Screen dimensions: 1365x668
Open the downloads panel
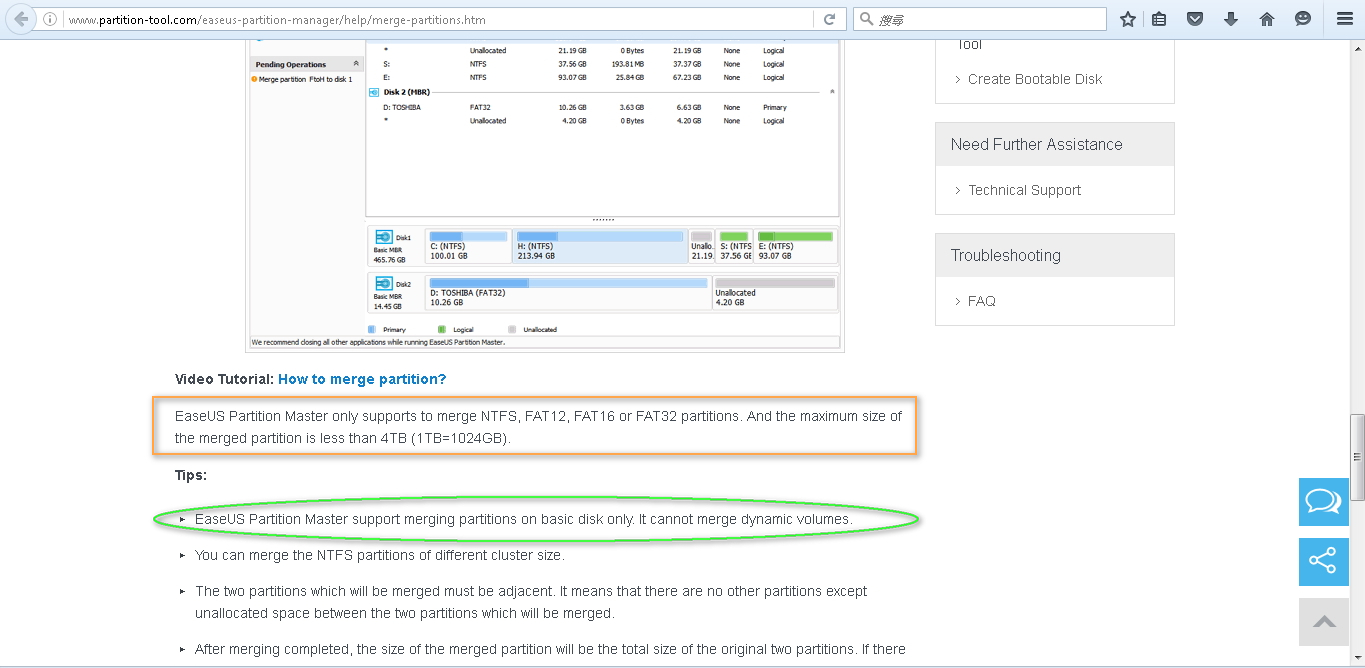tap(1231, 19)
